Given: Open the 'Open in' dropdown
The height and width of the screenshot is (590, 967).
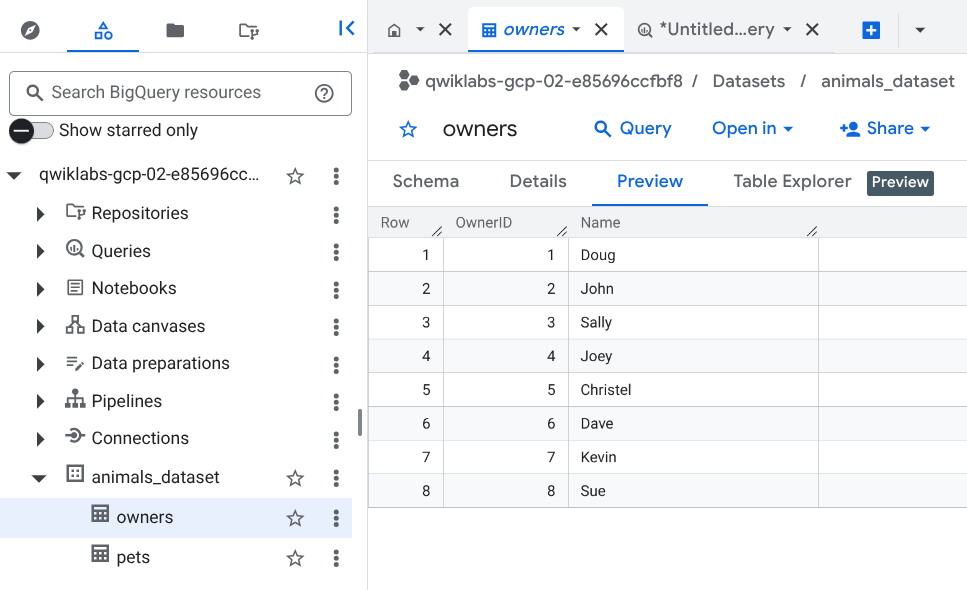Looking at the screenshot, I should [752, 128].
